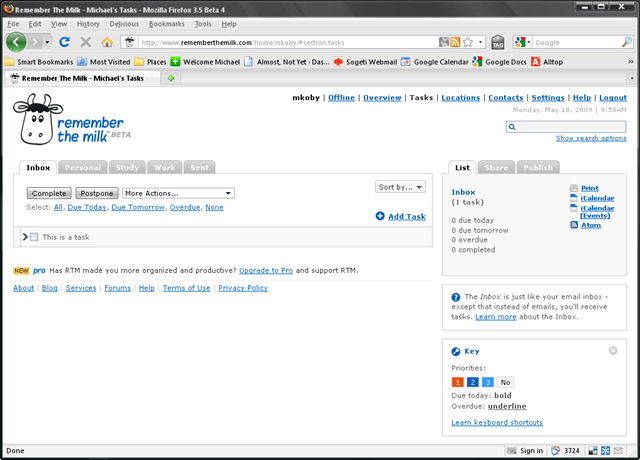640x460 pixels.
Task: Reload the page with Firefox's refresh icon
Action: [64, 42]
